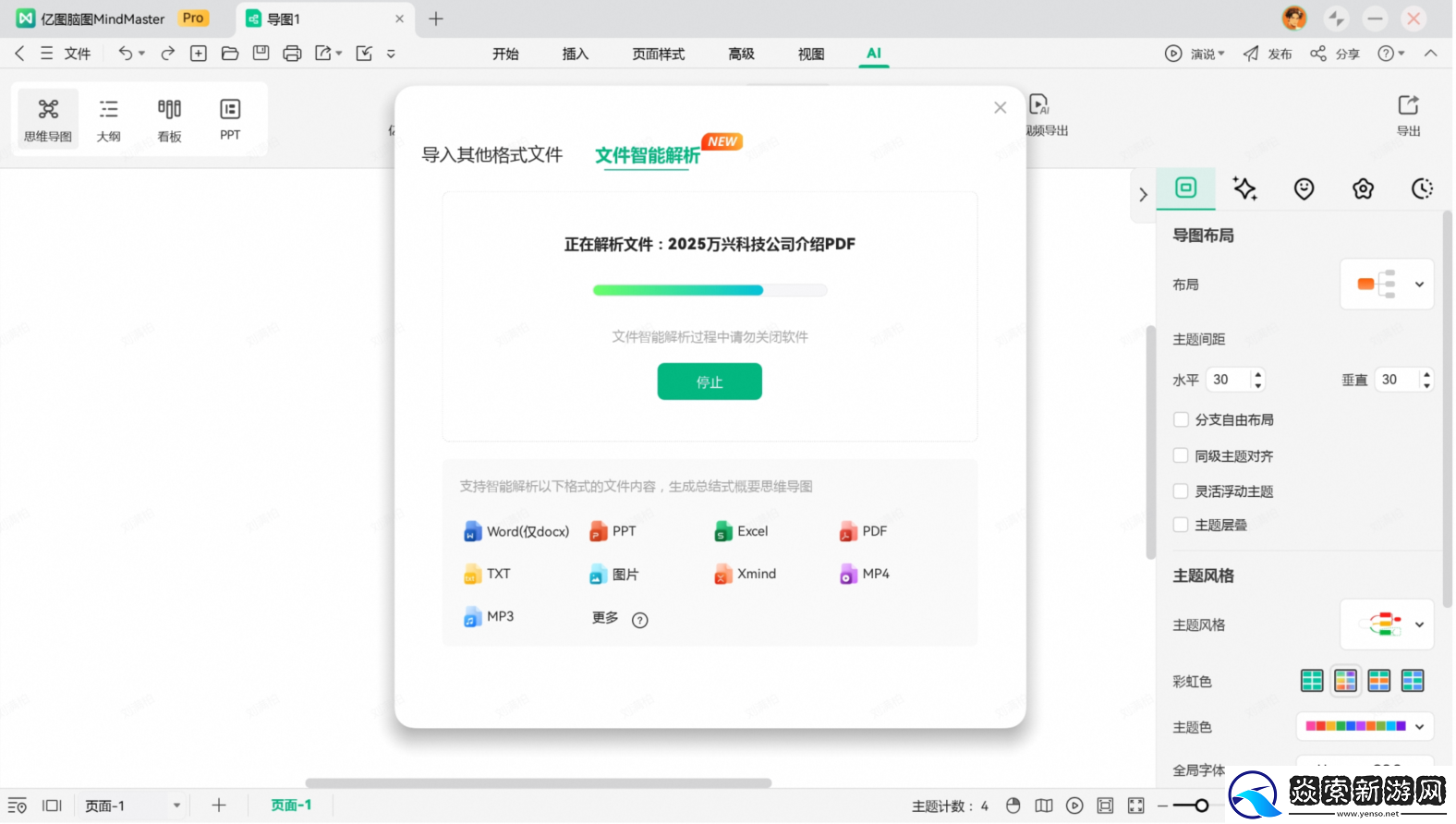Open the 插入 ribbon tab
This screenshot has width=1456, height=824.
click(576, 54)
